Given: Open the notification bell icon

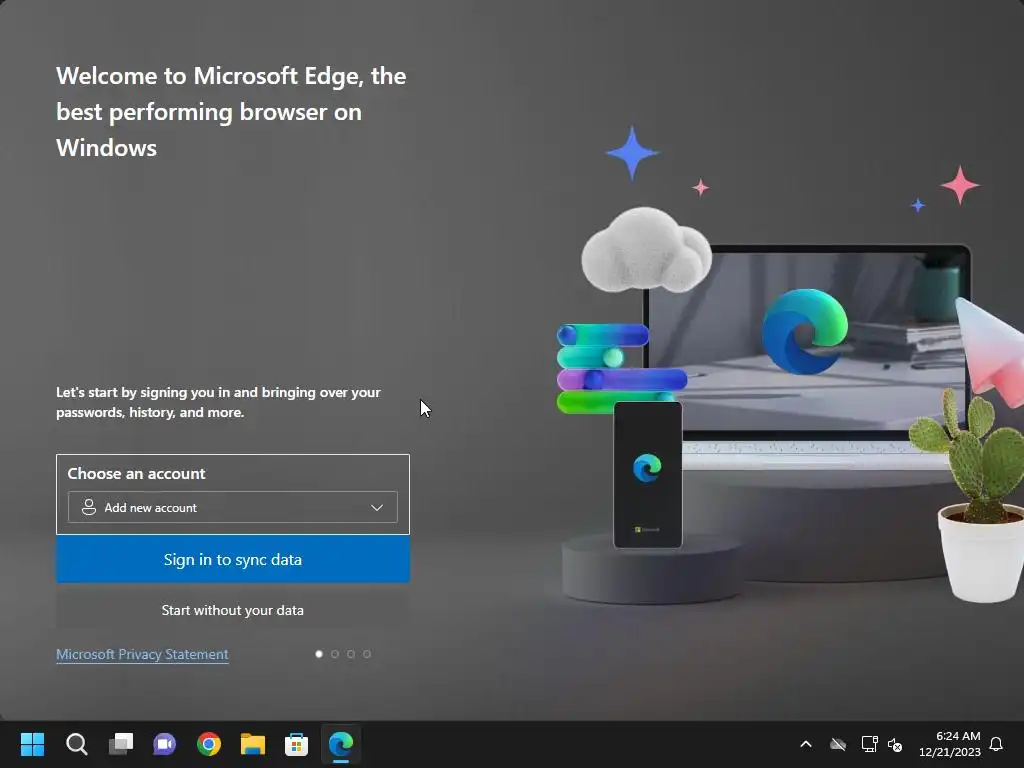Looking at the screenshot, I should tap(996, 744).
